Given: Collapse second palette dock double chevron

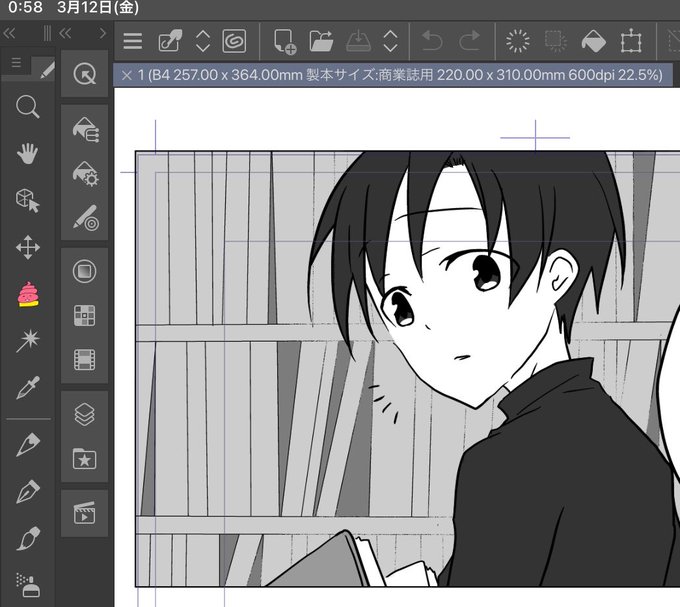Looking at the screenshot, I should click(x=65, y=33).
